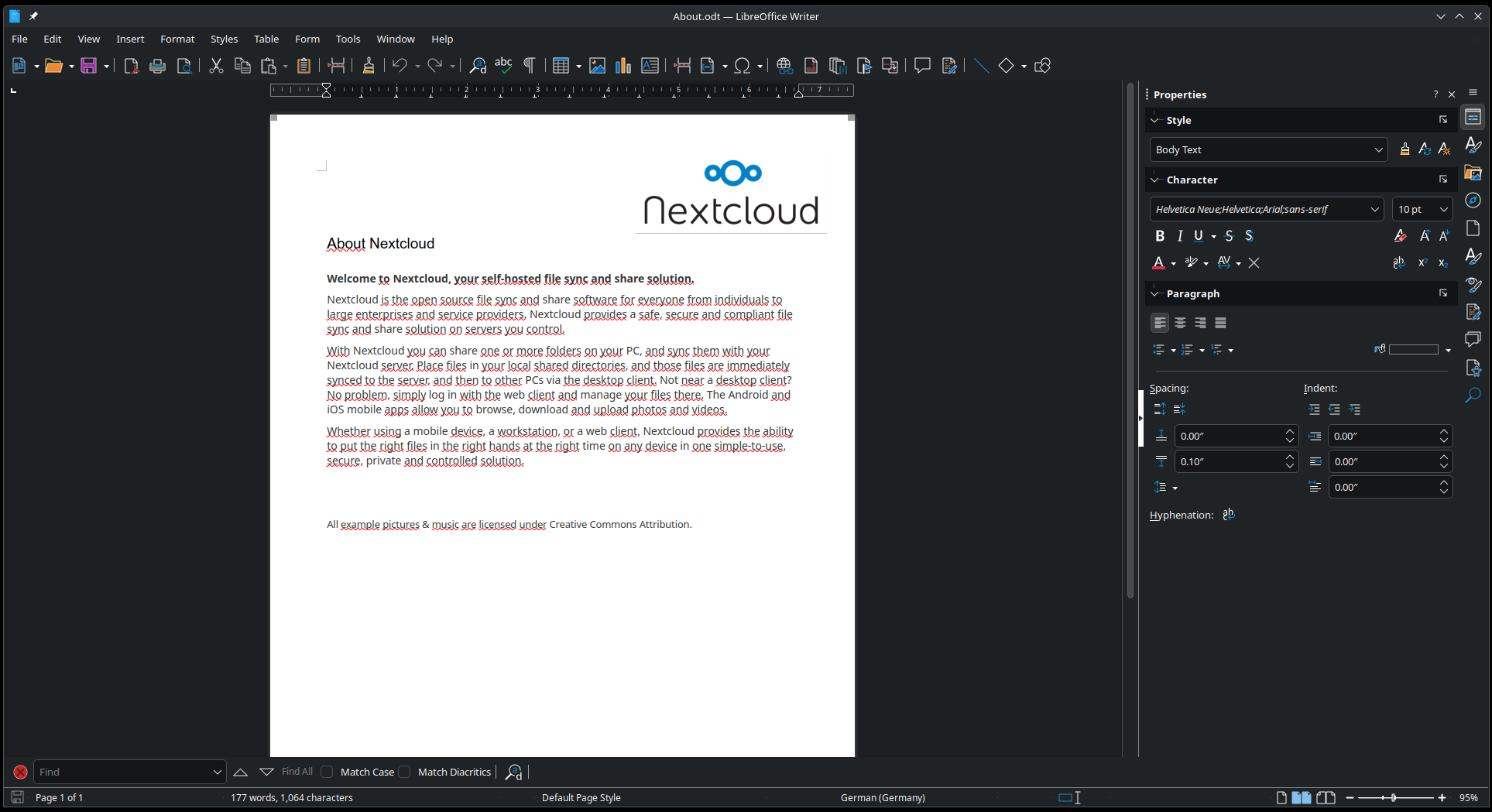
Task: Open the Gallery panel in the sidebar
Action: [1473, 172]
